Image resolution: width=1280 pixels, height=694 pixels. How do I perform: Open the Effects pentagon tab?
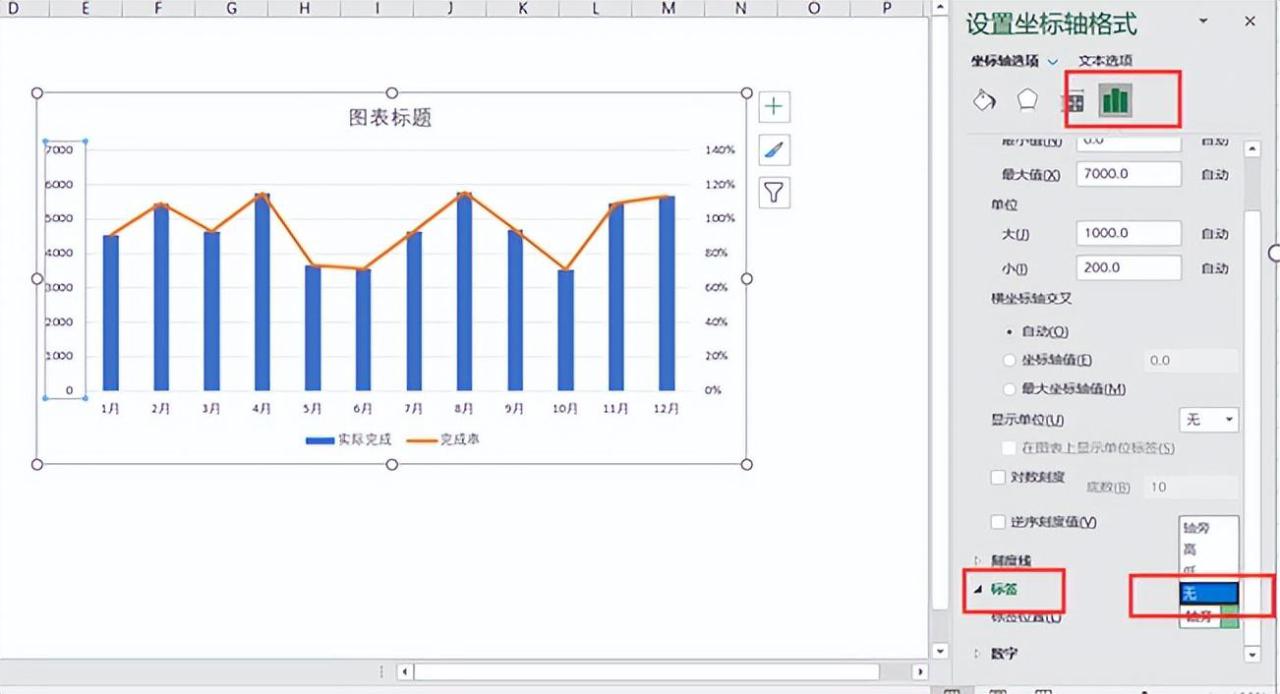click(x=1028, y=100)
